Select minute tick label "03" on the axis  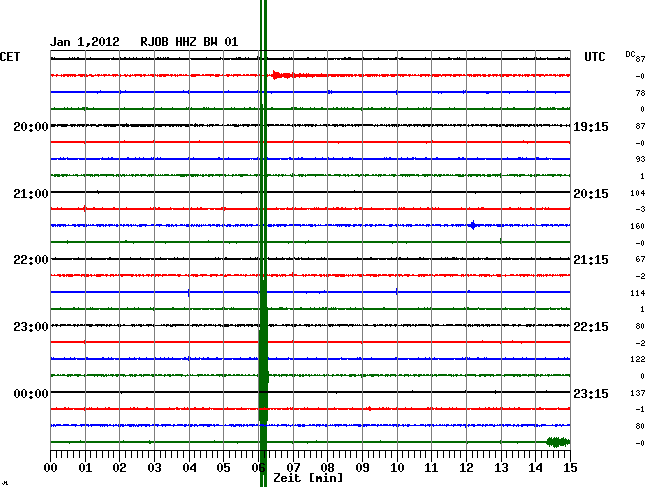pos(154,468)
